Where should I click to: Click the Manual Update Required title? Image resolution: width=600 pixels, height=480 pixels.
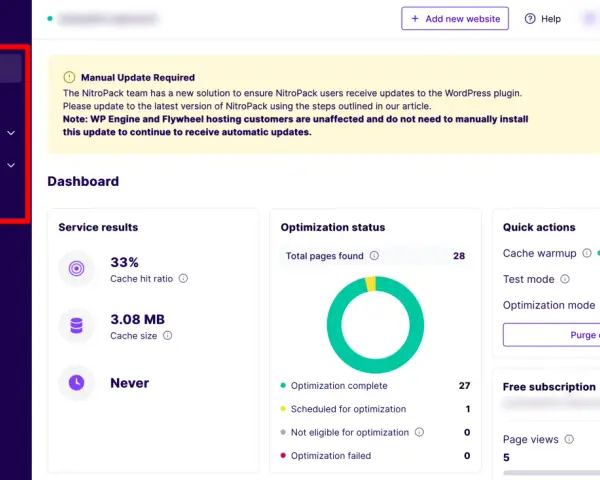point(138,77)
